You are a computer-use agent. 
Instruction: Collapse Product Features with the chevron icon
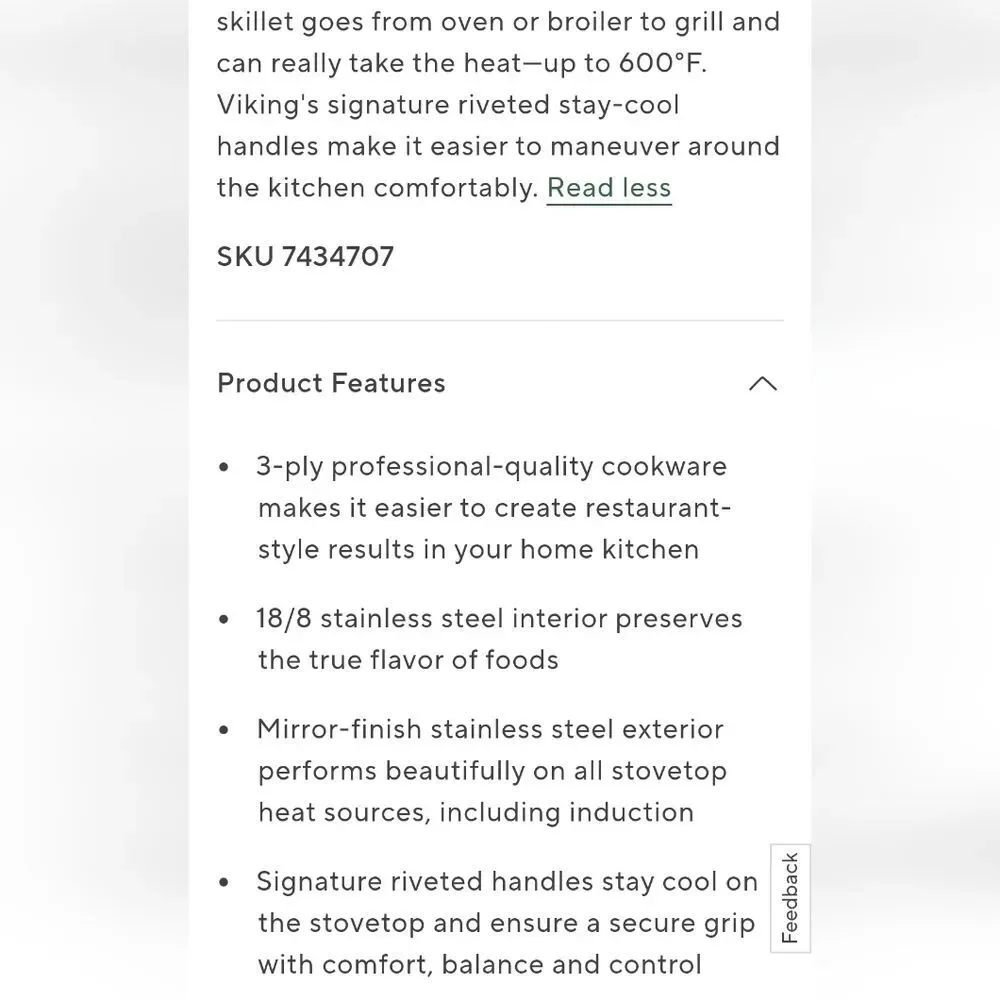[x=763, y=384]
